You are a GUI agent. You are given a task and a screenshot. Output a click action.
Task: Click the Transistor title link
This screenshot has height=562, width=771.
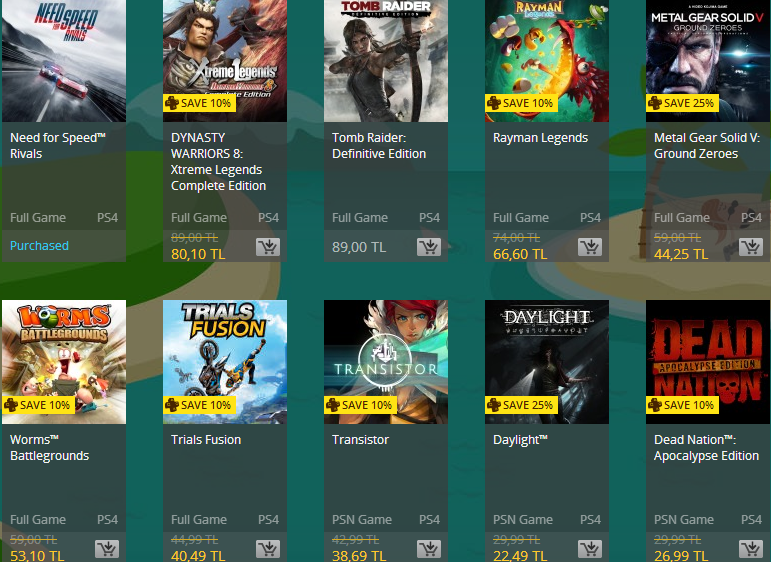[x=360, y=440]
